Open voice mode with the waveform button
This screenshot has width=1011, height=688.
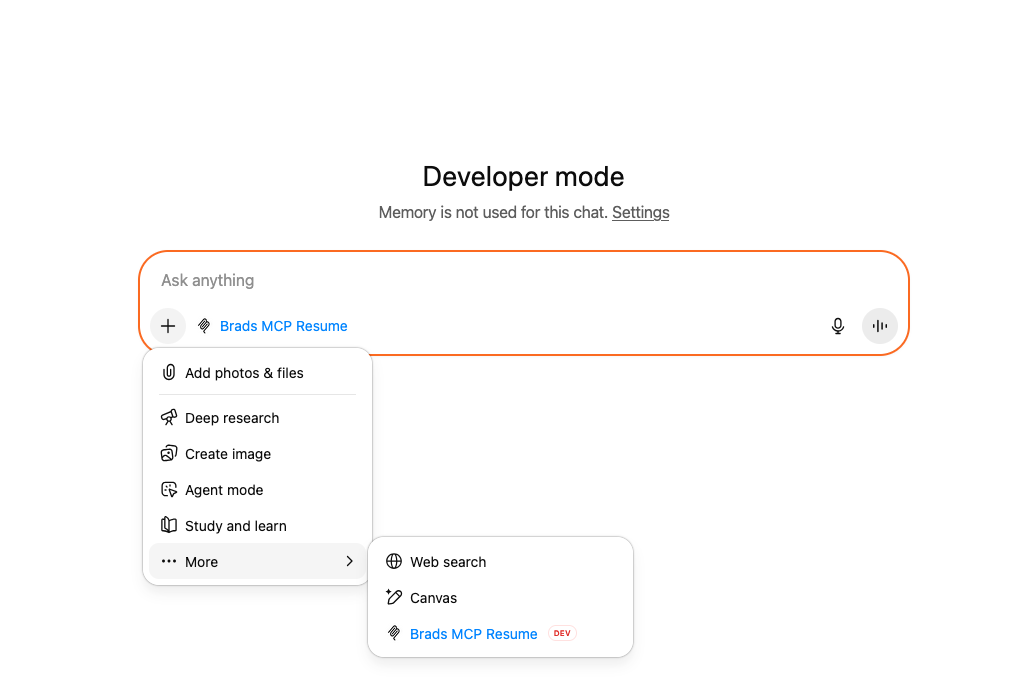click(879, 326)
